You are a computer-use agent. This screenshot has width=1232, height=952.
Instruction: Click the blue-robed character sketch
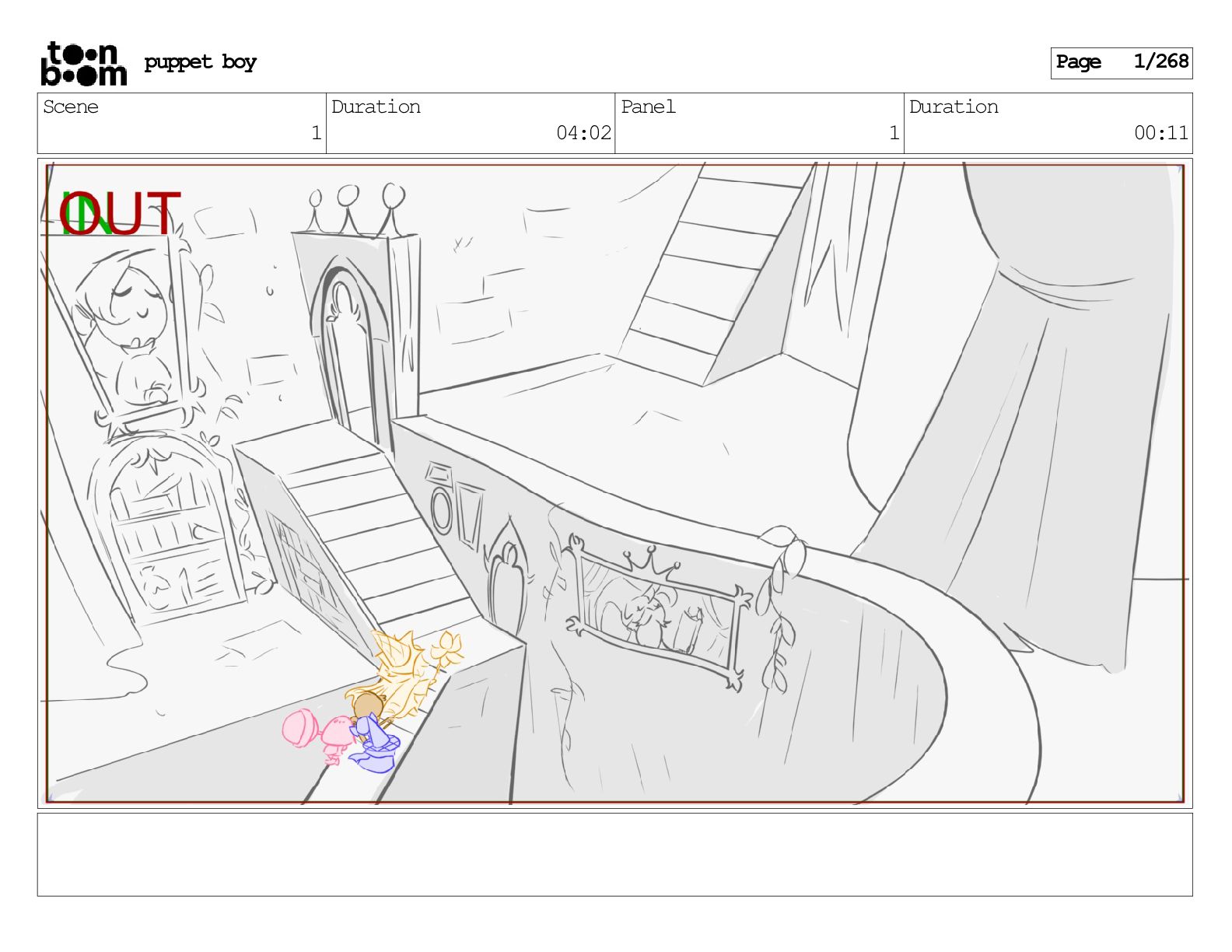click(375, 744)
